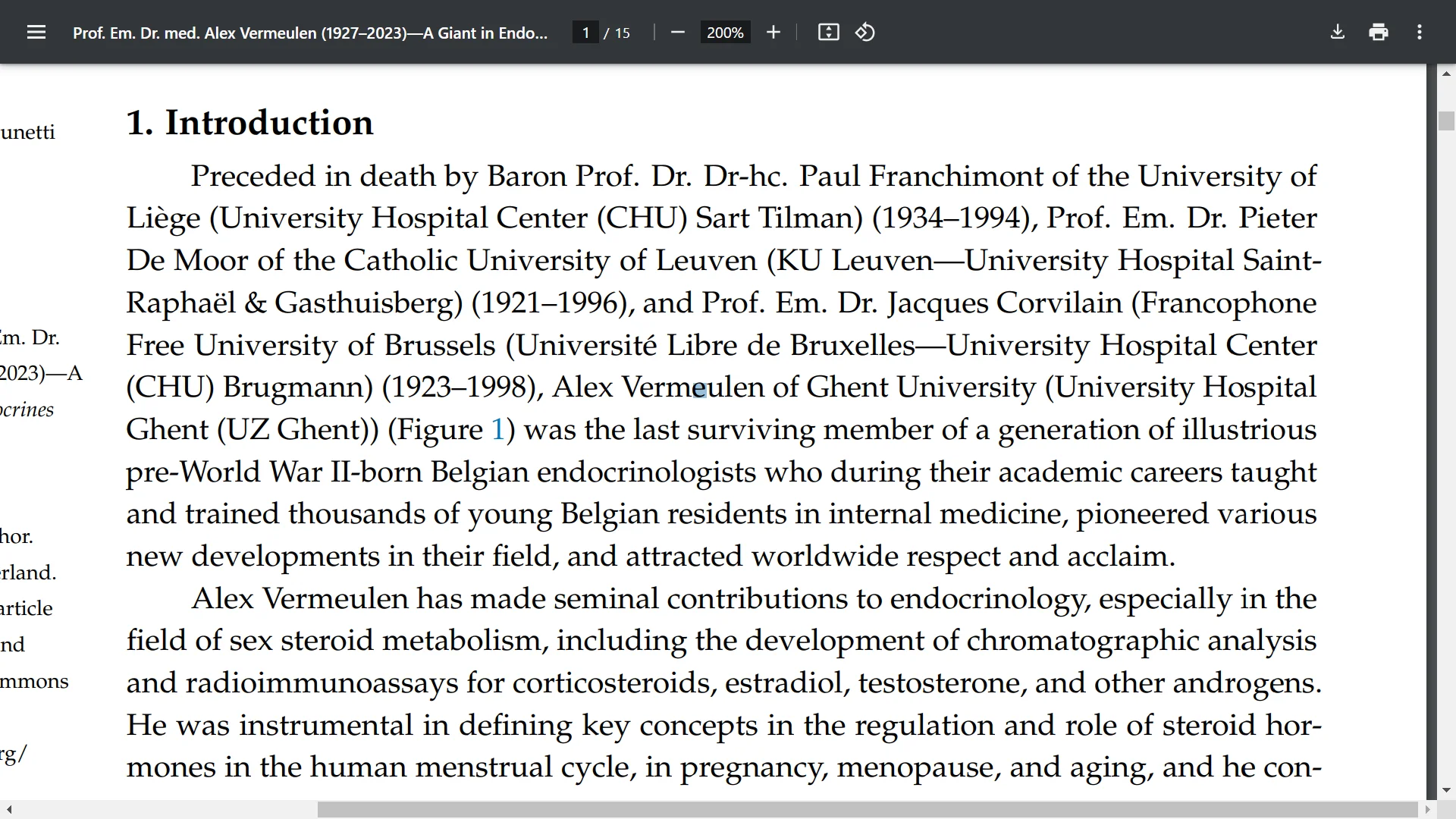The height and width of the screenshot is (819, 1456).
Task: Click the vertical scrollbar thumb
Action: pyautogui.click(x=1446, y=121)
